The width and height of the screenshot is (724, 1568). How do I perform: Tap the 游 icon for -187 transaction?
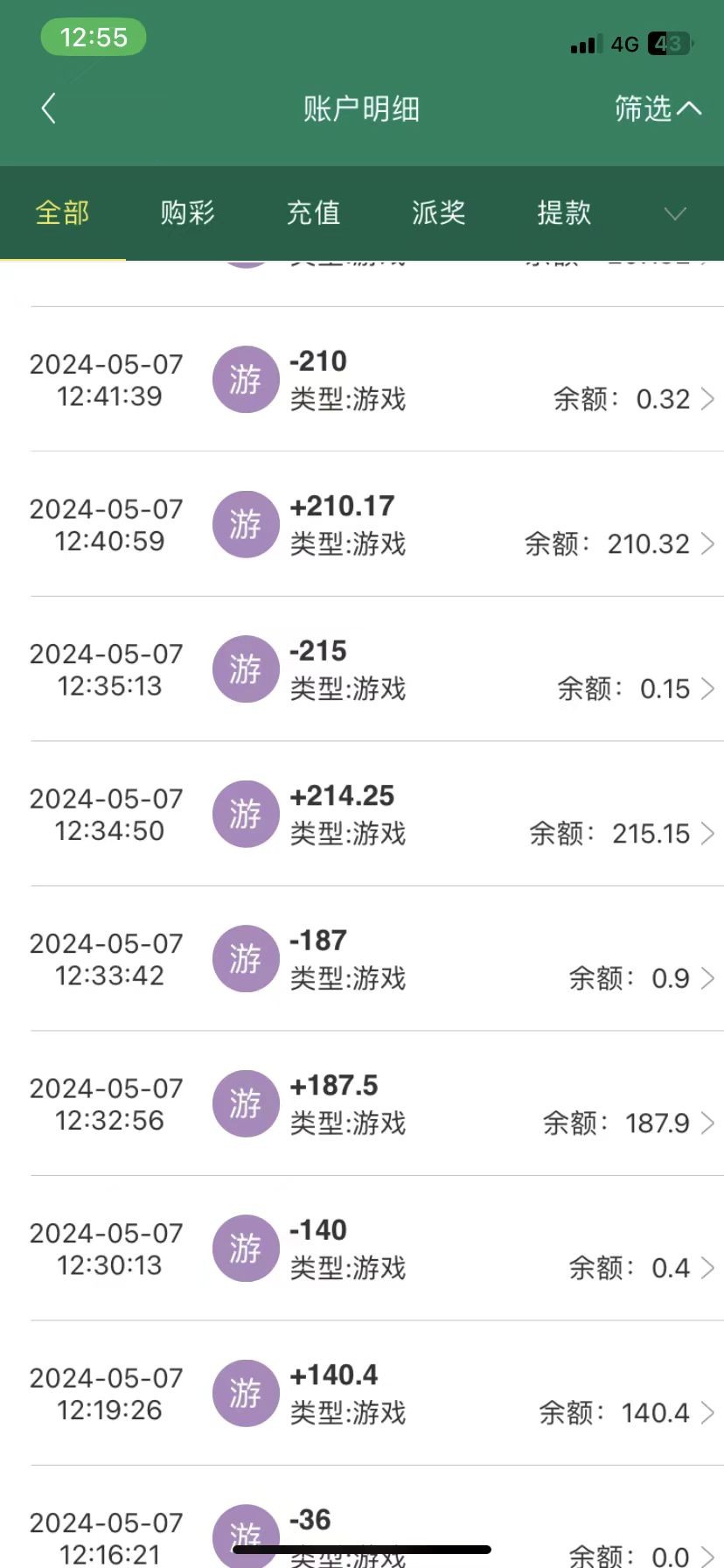[x=246, y=959]
